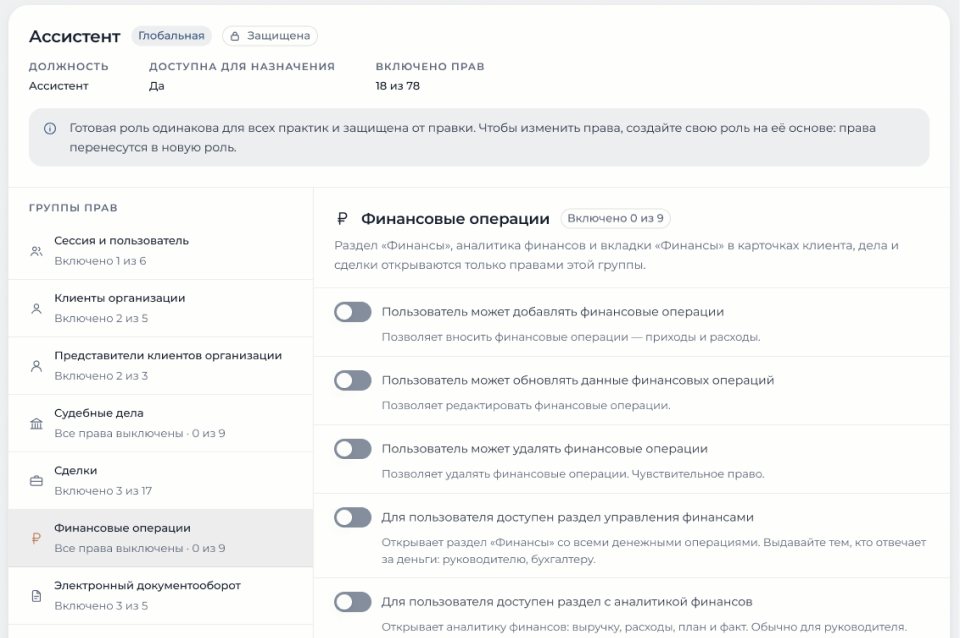Click the courthouse icon beside Судебные дела
The height and width of the screenshot is (638, 960).
pos(36,424)
